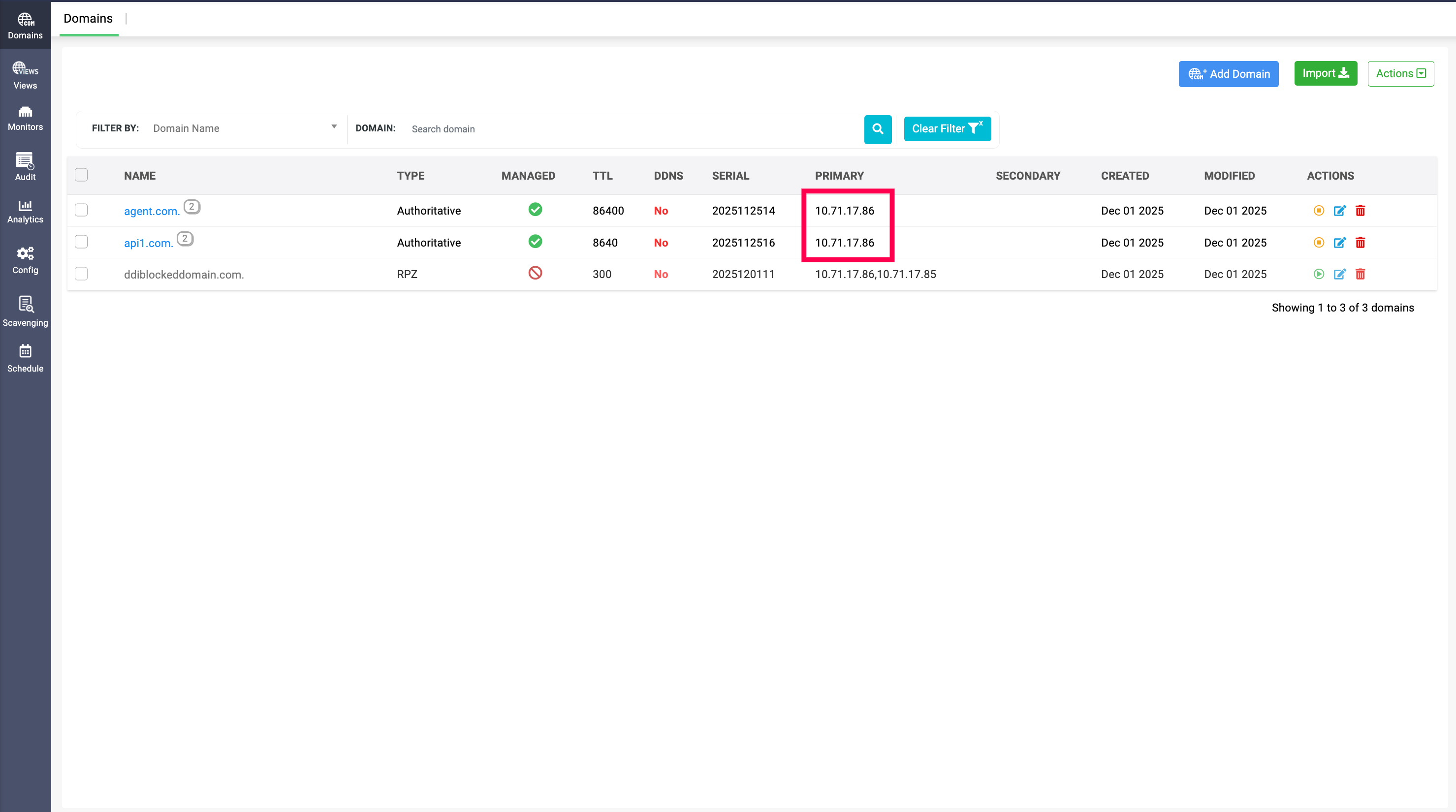Click orange stop icon for agent.com.
Image resolution: width=1456 pixels, height=812 pixels.
coord(1318,211)
